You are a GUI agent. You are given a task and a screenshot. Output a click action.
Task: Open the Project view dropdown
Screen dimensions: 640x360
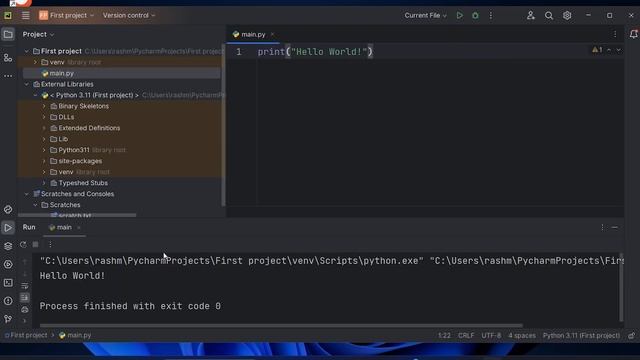pyautogui.click(x=38, y=34)
